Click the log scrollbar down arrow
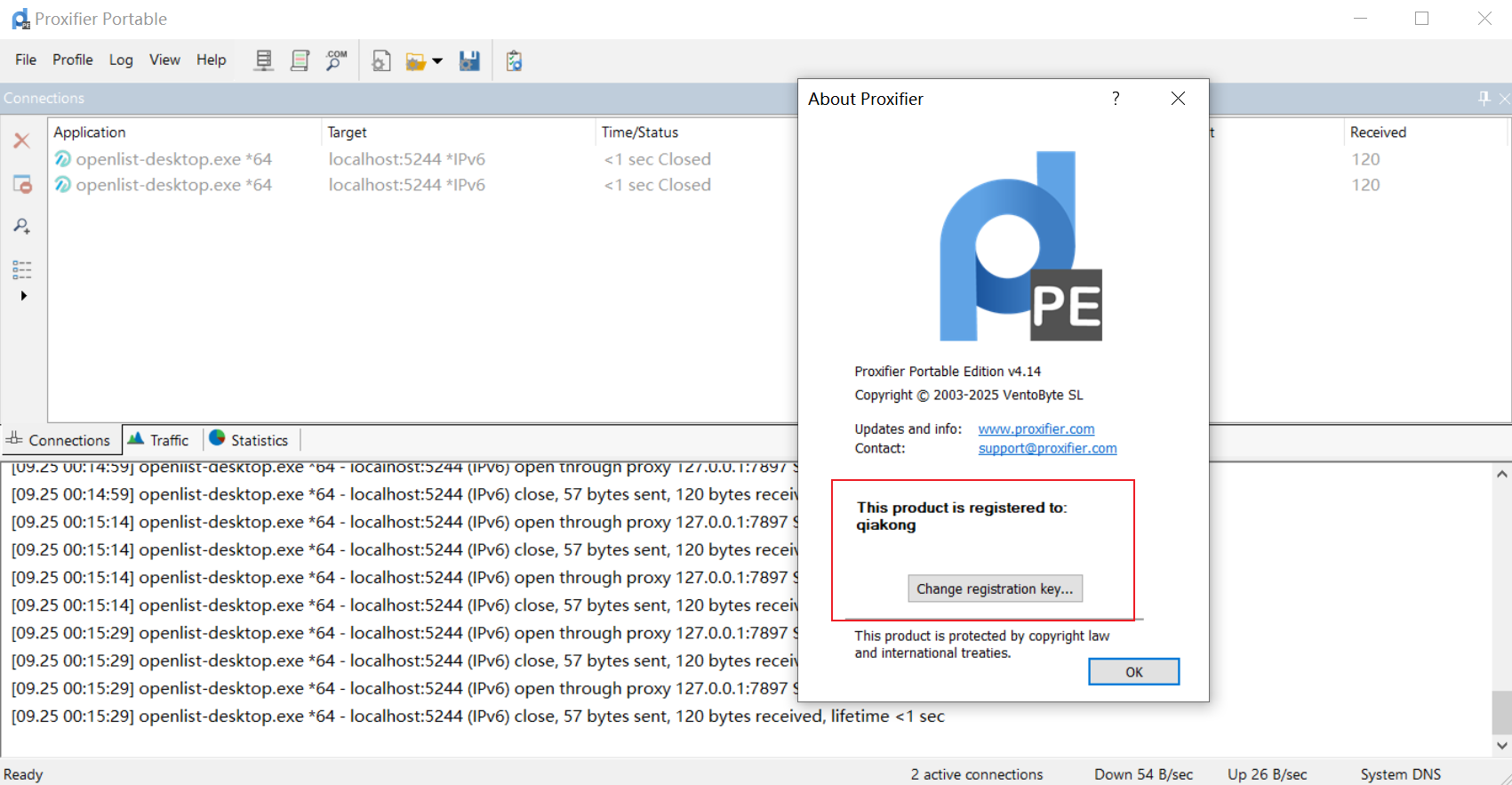 click(x=1502, y=746)
